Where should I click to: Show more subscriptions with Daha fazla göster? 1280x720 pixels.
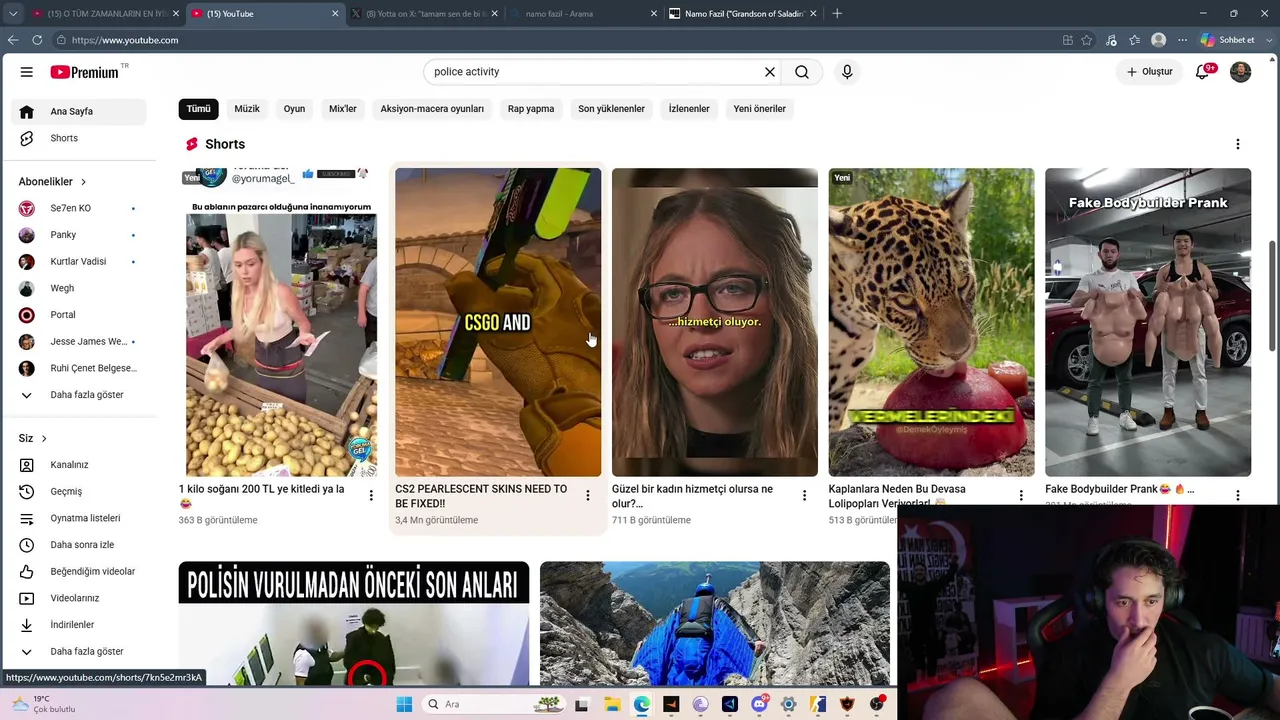(78, 395)
